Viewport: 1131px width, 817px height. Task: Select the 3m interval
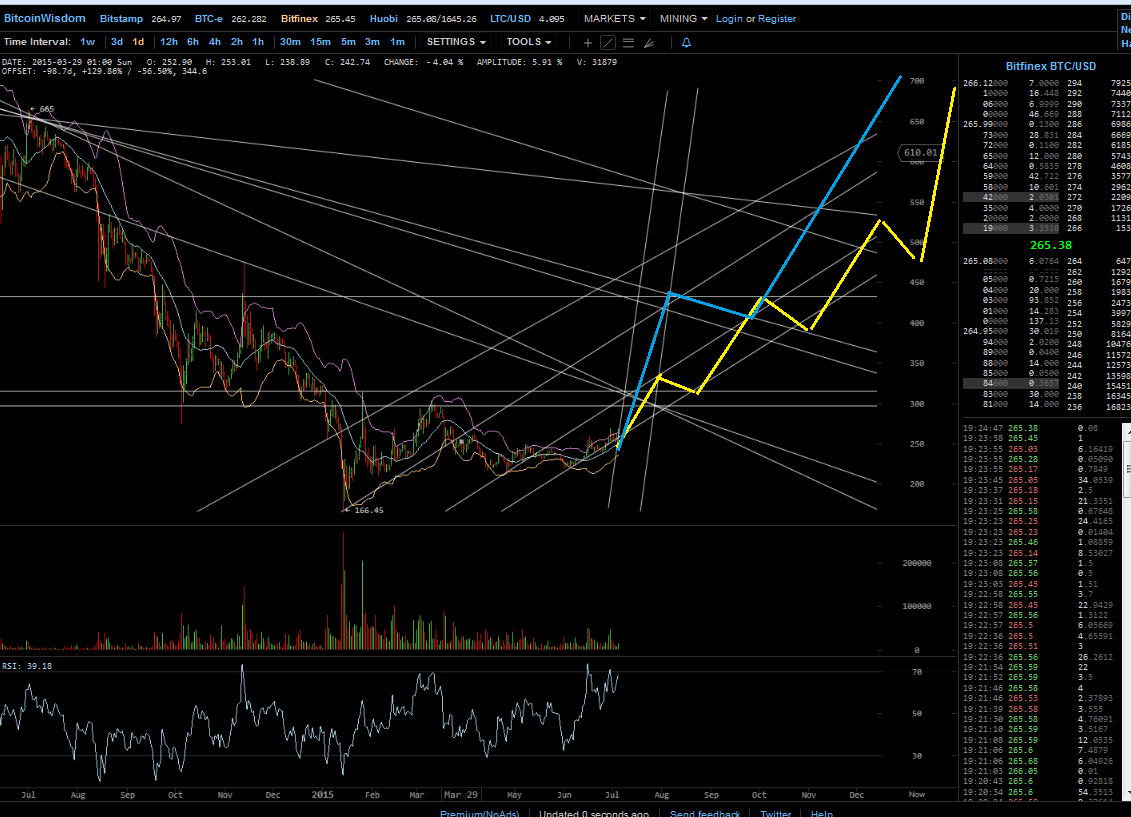372,42
